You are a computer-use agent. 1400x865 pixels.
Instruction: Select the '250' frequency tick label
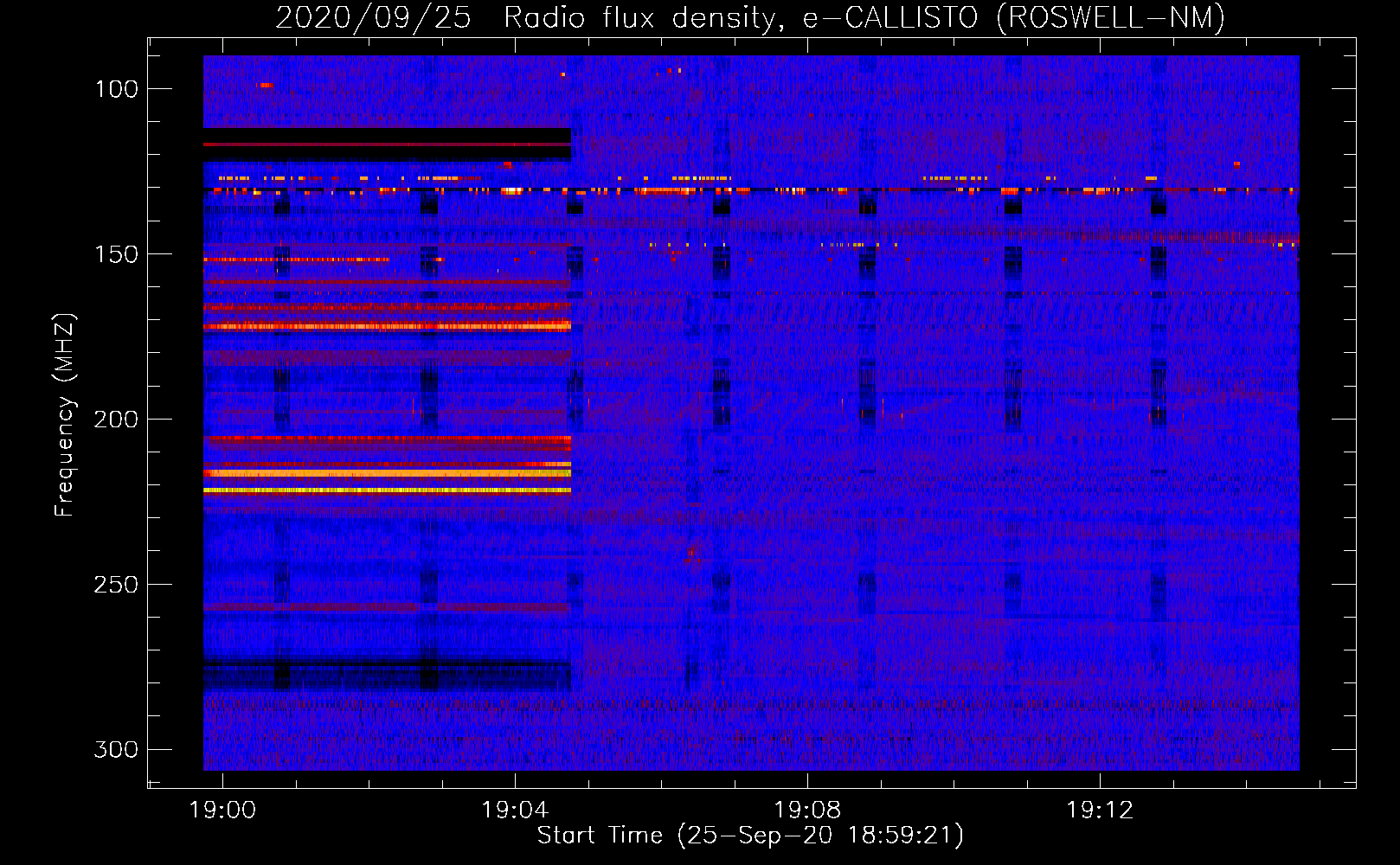point(116,585)
